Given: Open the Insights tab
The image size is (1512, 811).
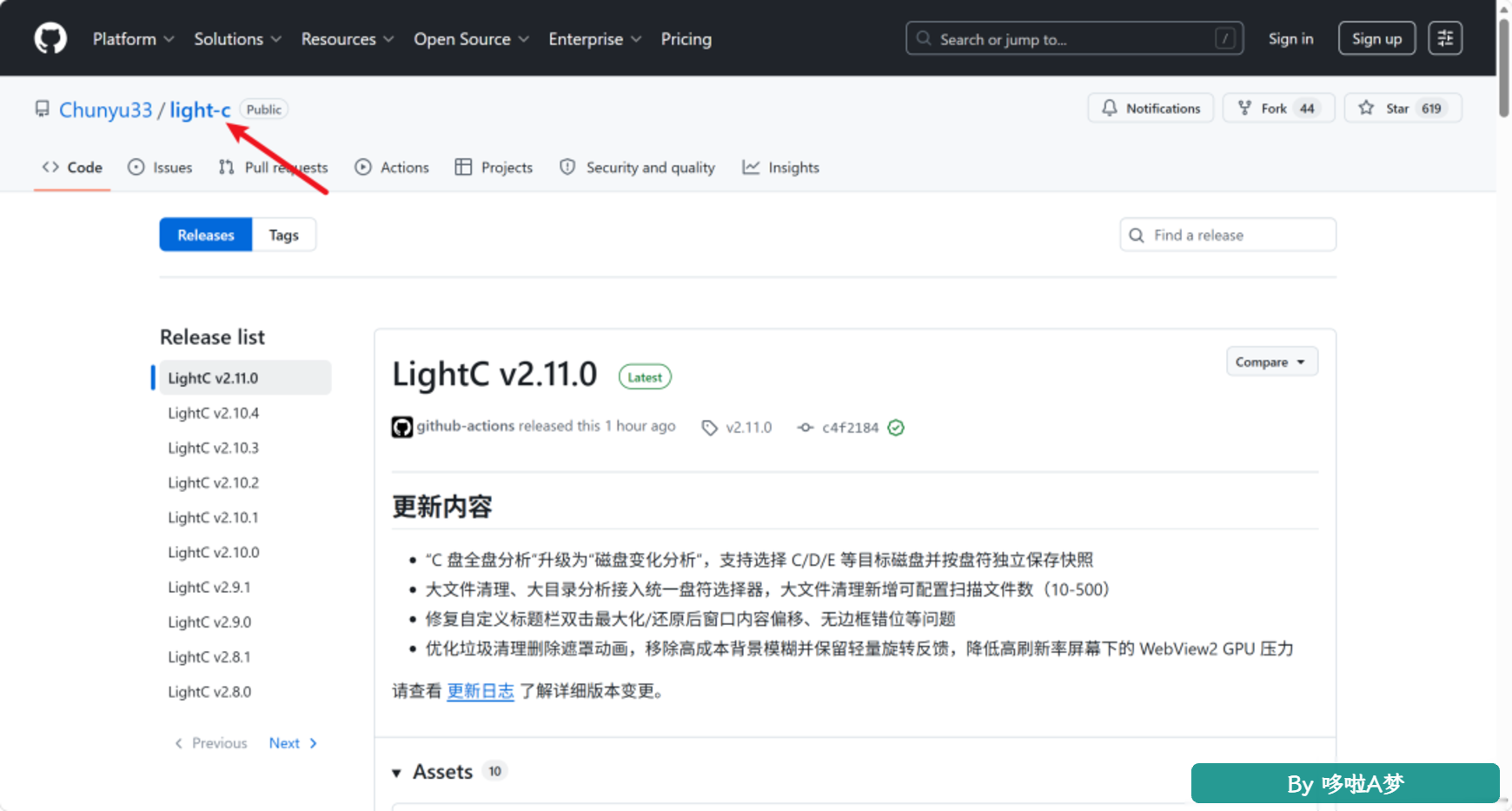Looking at the screenshot, I should point(780,167).
